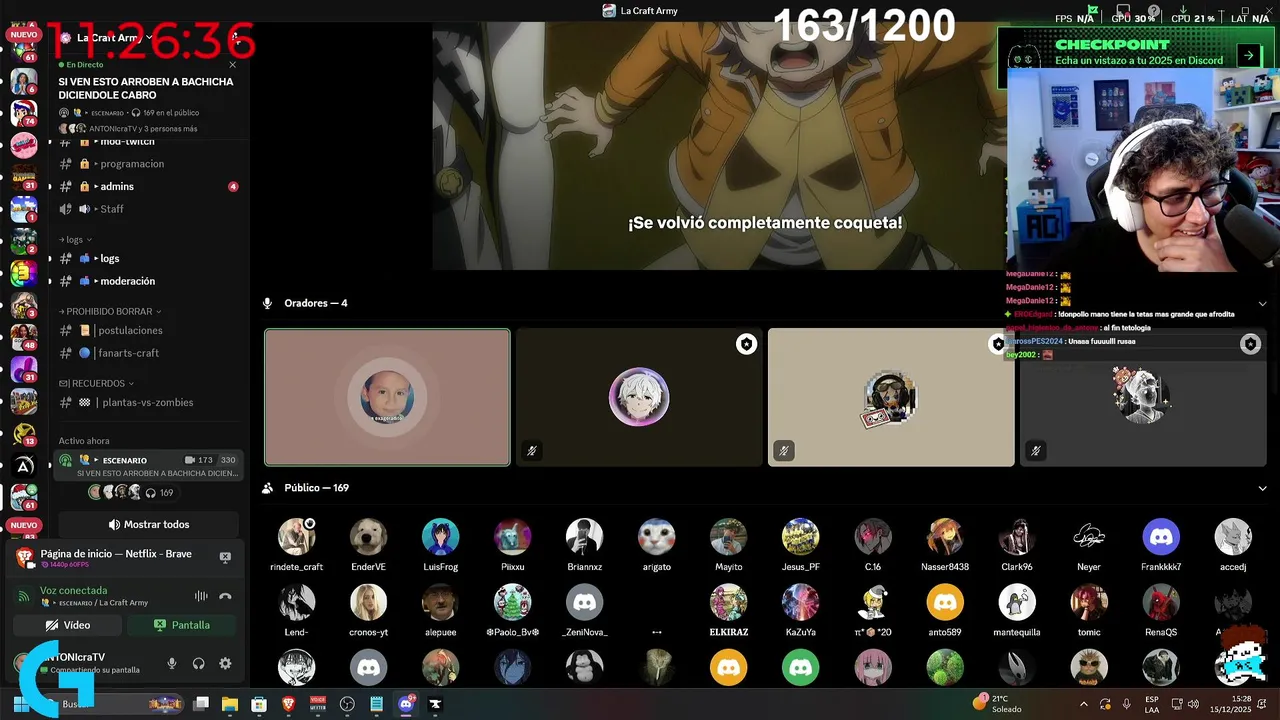Open audience member LuisFrog
Viewport: 1280px width, 720px height.
point(441,545)
